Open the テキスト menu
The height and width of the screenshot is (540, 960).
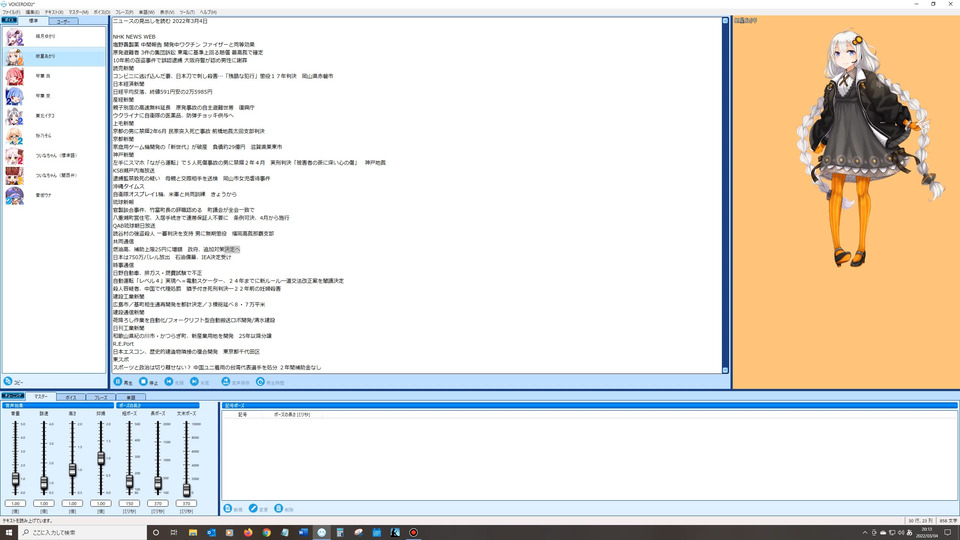(x=54, y=12)
